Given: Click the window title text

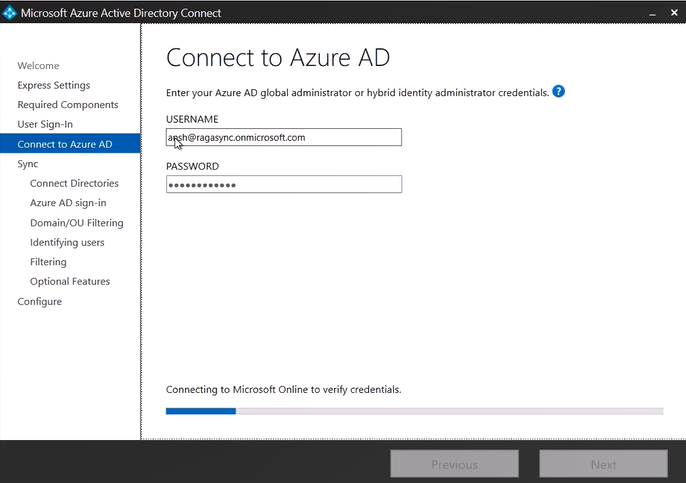Looking at the screenshot, I should [121, 13].
